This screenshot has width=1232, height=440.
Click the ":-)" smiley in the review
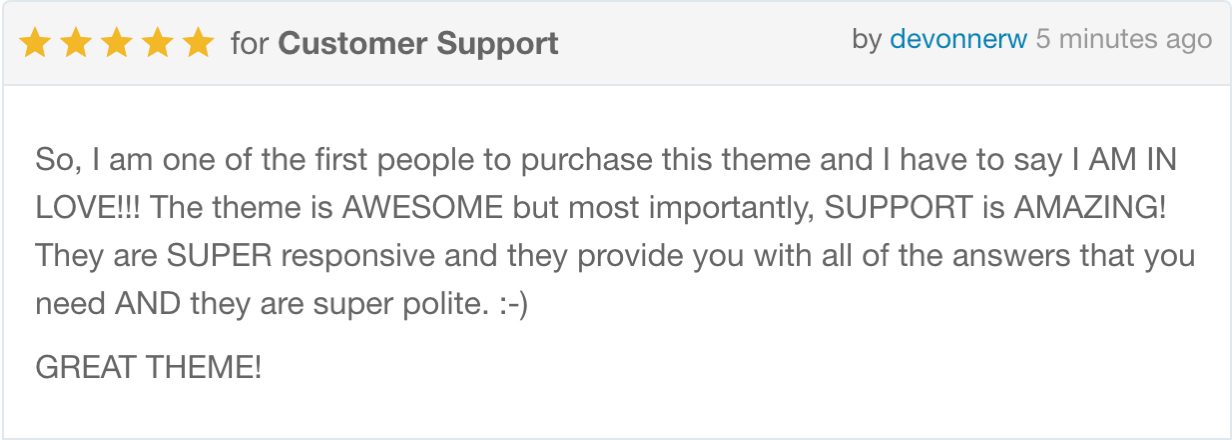512,304
